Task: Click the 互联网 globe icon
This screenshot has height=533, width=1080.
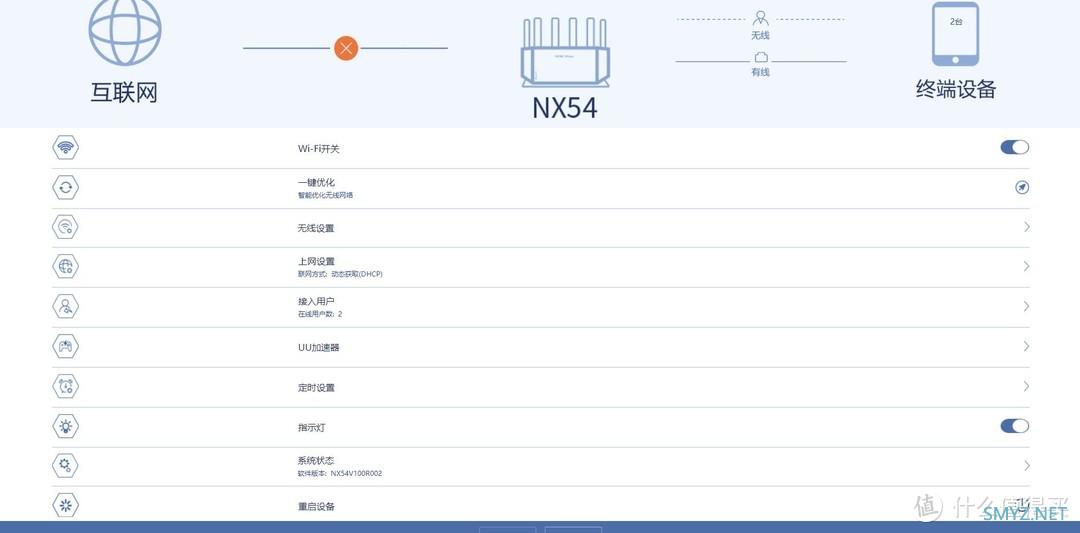Action: pos(125,32)
